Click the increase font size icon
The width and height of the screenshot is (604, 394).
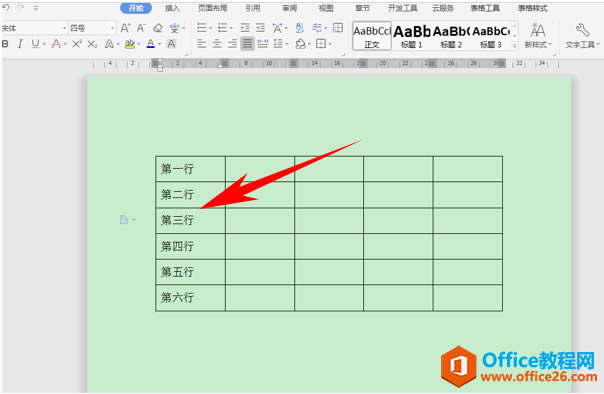pos(125,28)
